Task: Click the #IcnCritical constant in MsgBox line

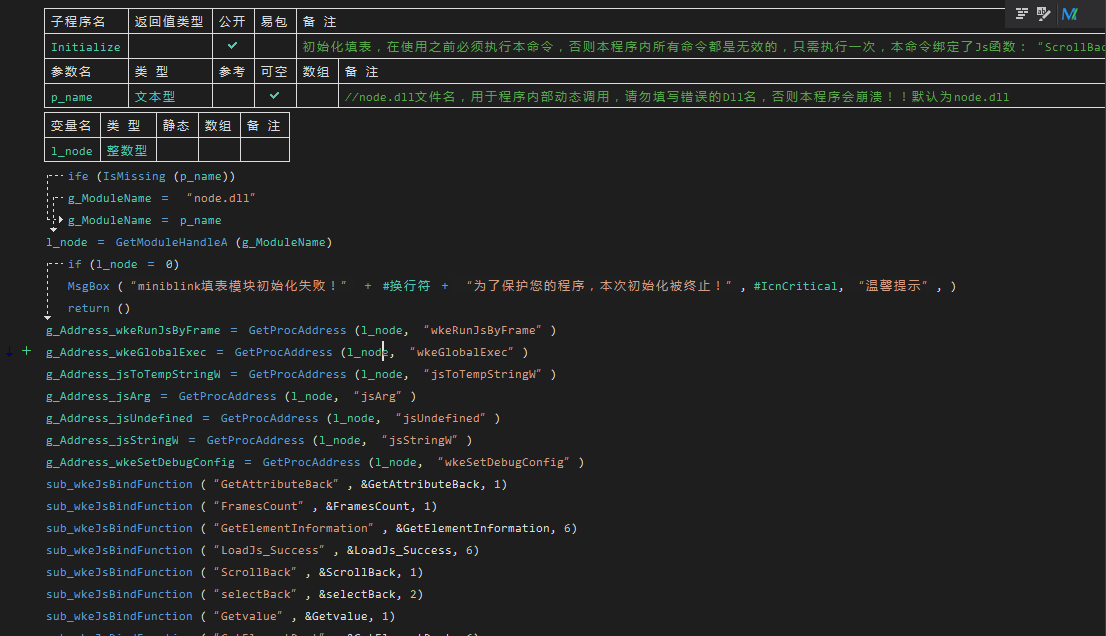Action: point(796,286)
